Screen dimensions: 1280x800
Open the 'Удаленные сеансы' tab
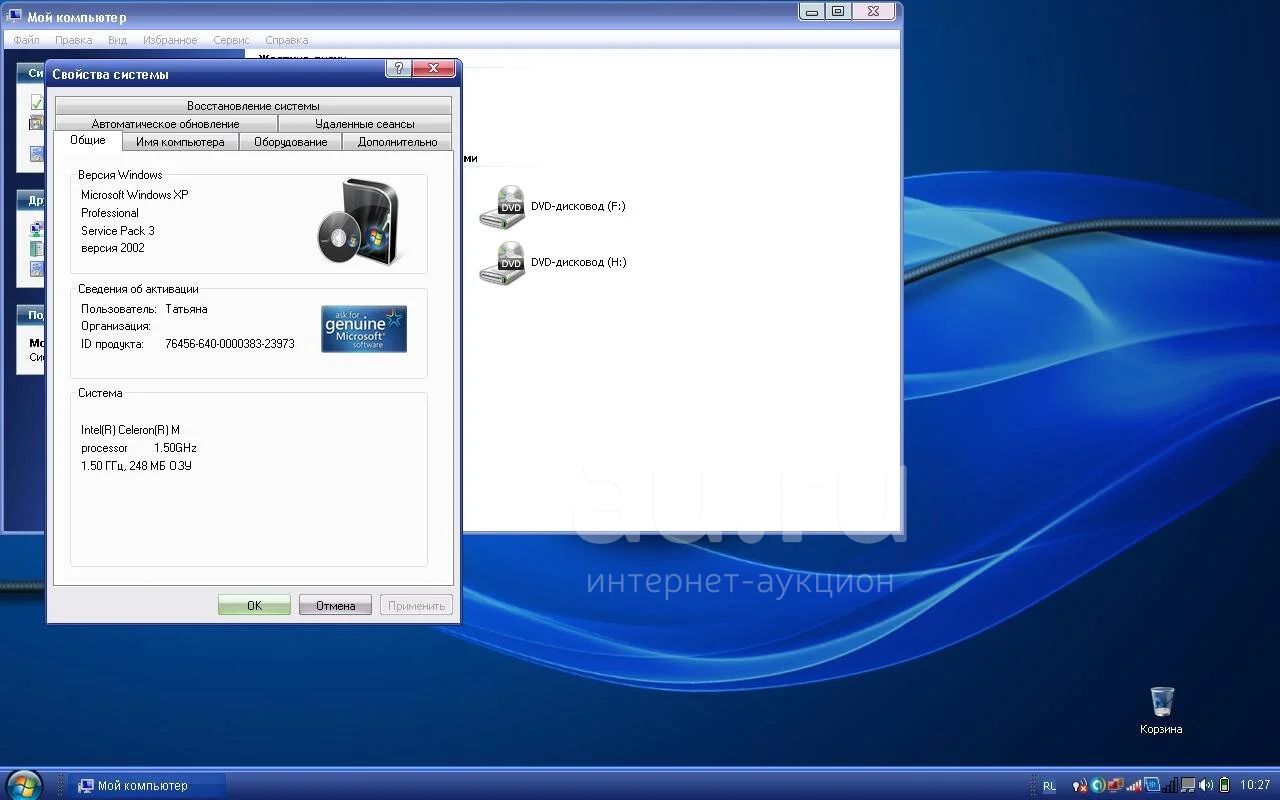365,124
